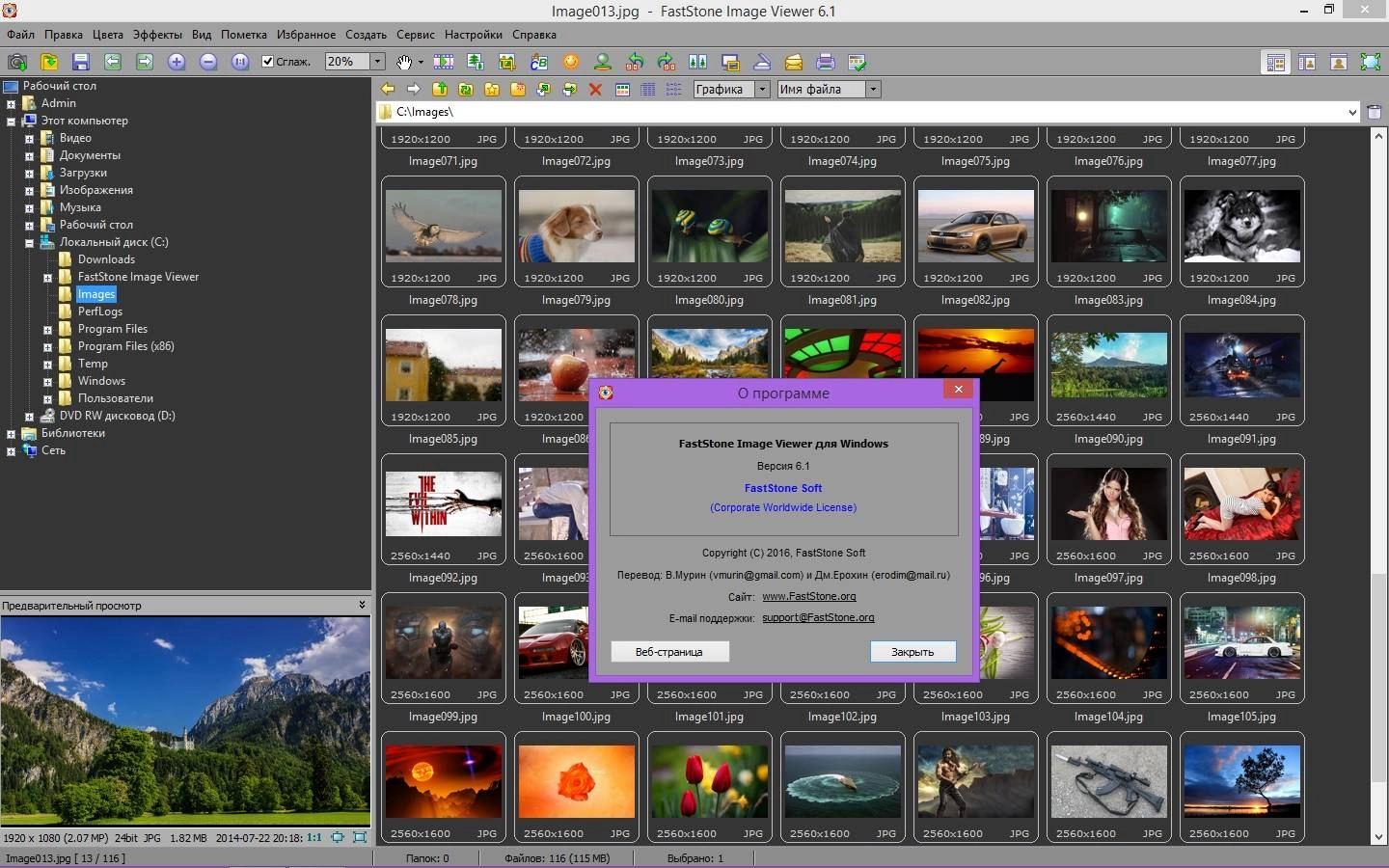Open the www.FastStone.org link
1389x868 pixels.
click(x=809, y=597)
